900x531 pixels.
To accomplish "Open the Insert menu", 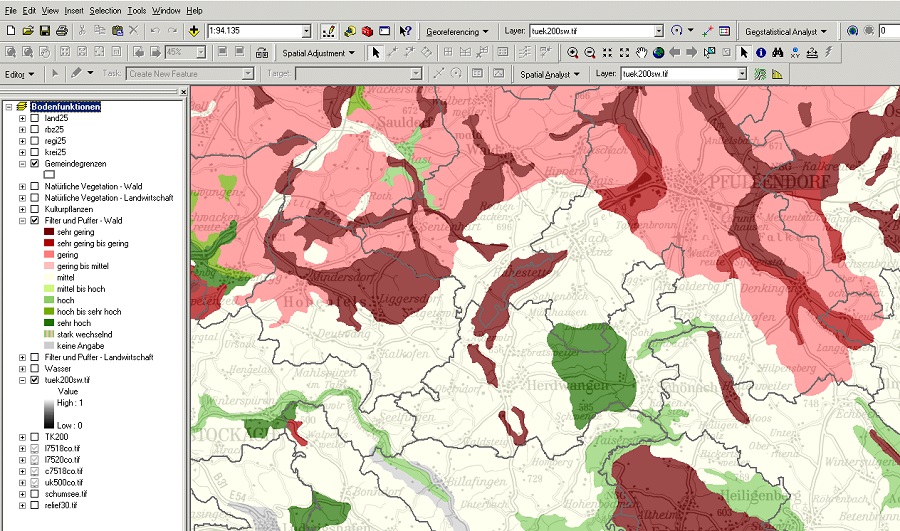I will point(74,10).
